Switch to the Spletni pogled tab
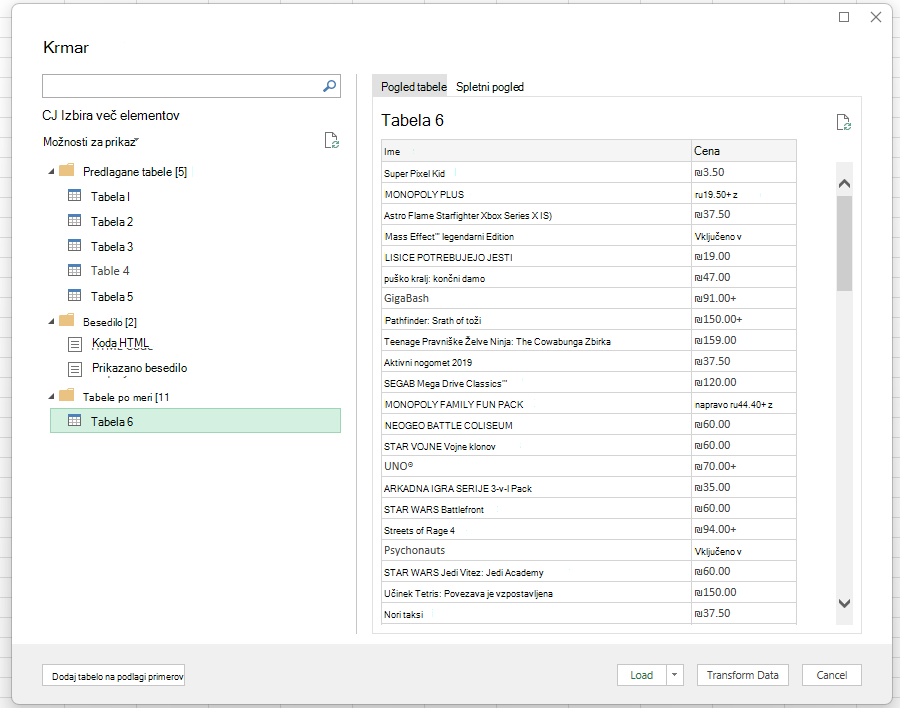The image size is (900, 708). pos(490,87)
